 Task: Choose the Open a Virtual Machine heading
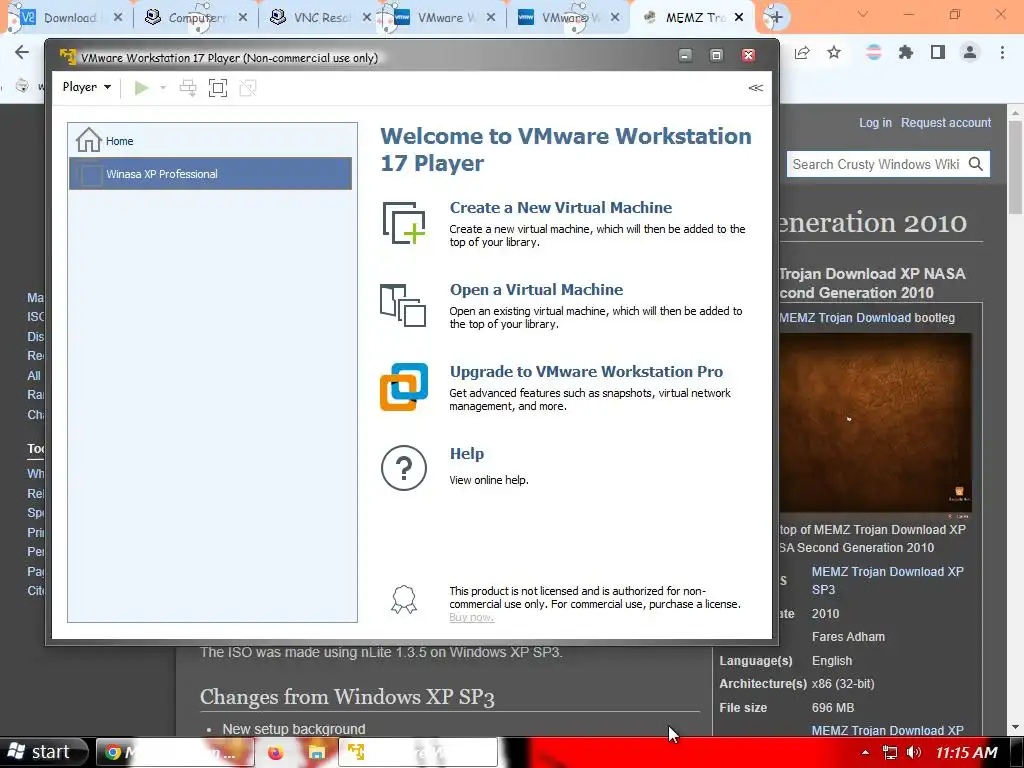coord(536,289)
